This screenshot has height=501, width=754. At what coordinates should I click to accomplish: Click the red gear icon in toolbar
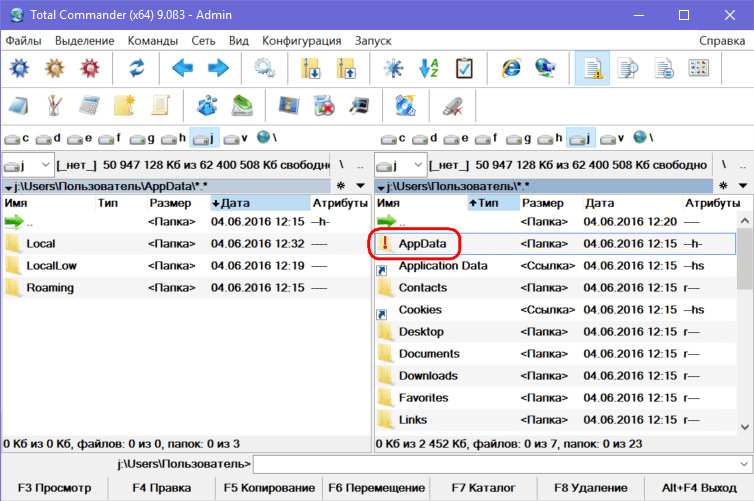click(90, 68)
